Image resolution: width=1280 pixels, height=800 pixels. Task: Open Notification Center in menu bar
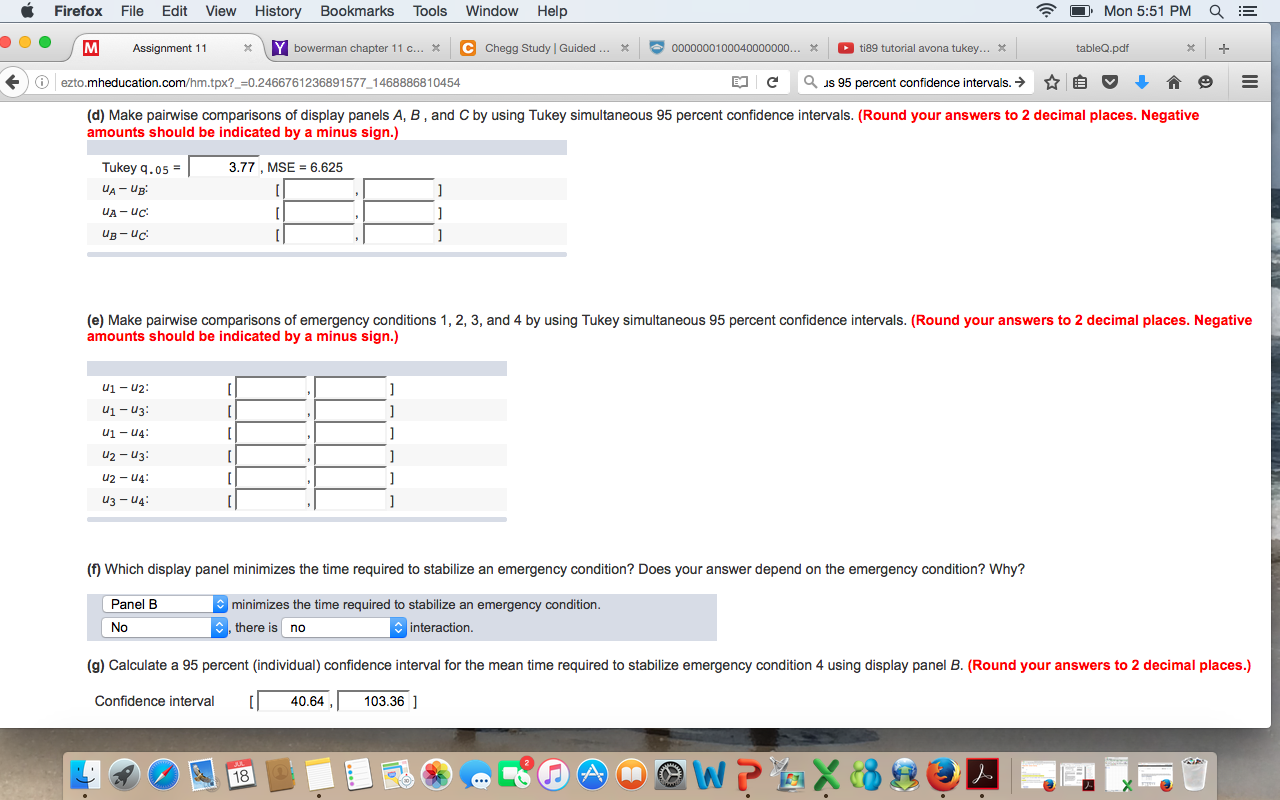coord(1246,11)
